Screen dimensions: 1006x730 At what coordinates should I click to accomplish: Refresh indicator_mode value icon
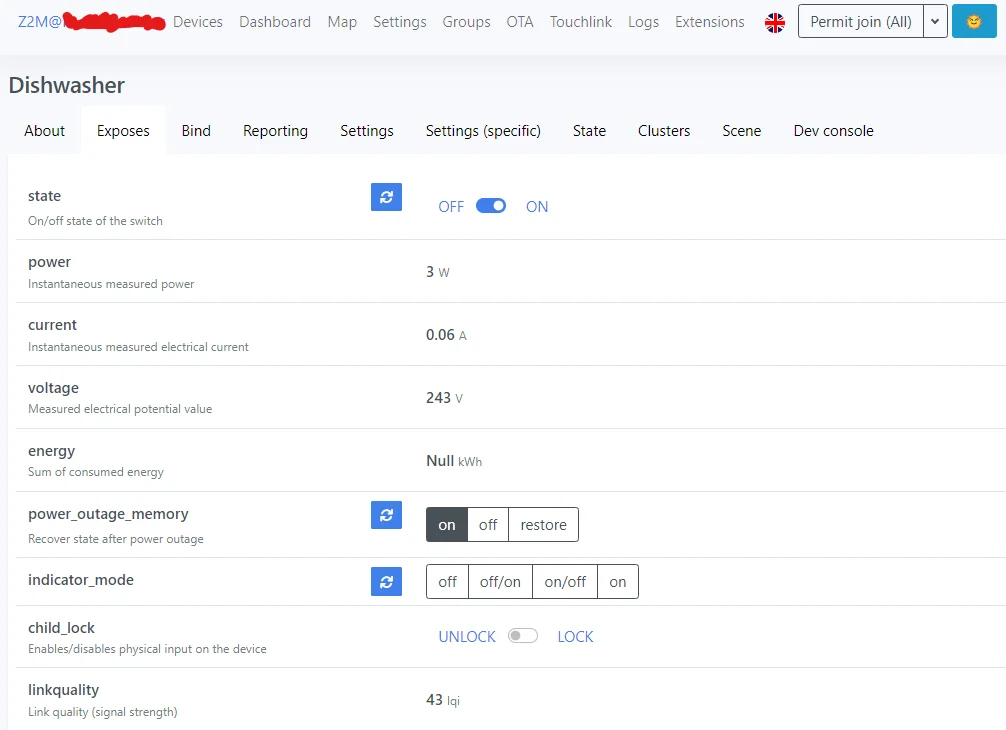386,581
